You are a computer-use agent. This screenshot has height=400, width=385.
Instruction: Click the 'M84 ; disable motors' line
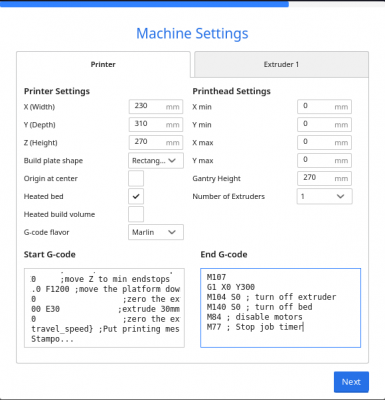[254, 317]
